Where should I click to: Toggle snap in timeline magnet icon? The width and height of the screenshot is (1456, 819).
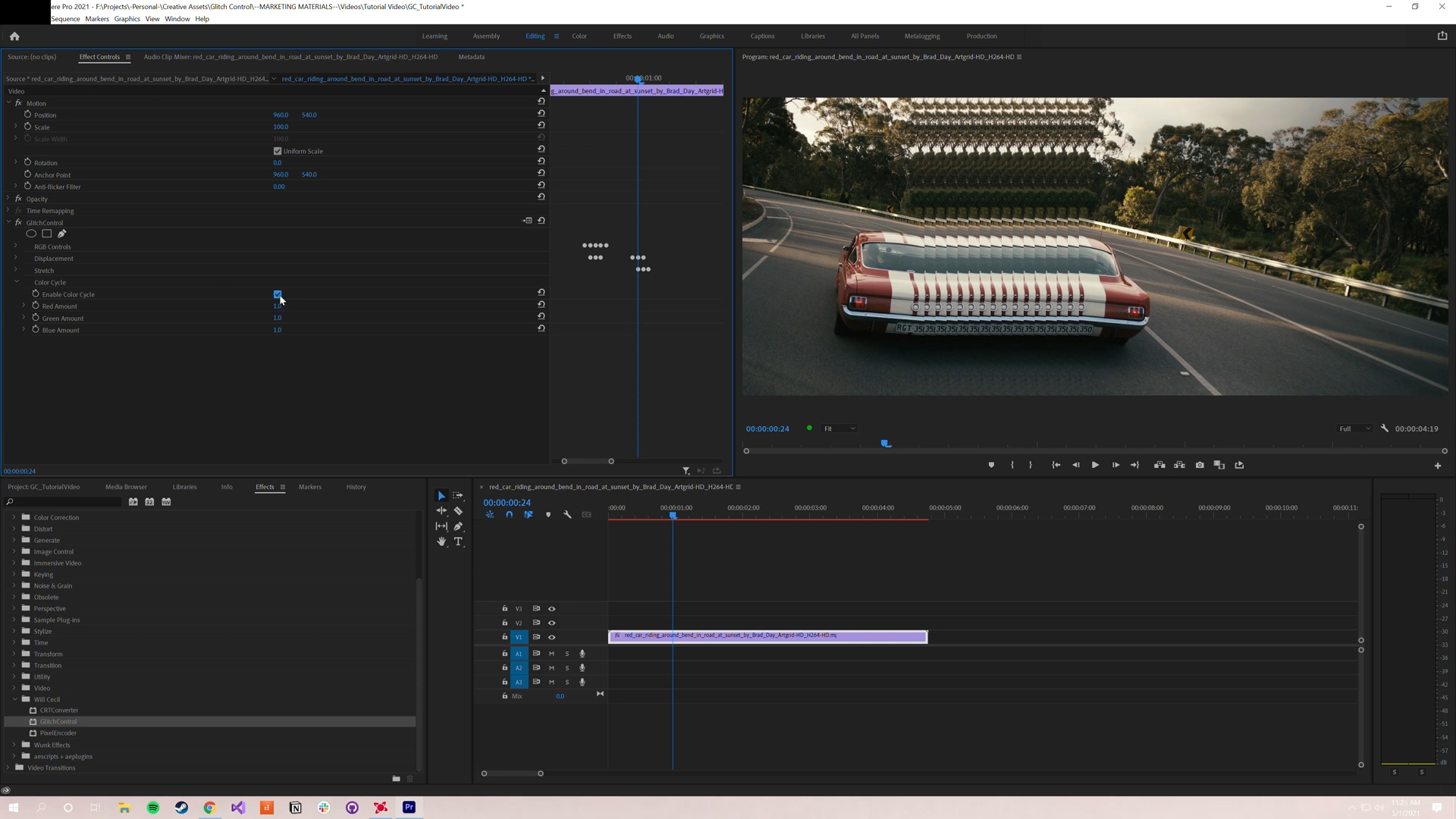click(x=509, y=515)
